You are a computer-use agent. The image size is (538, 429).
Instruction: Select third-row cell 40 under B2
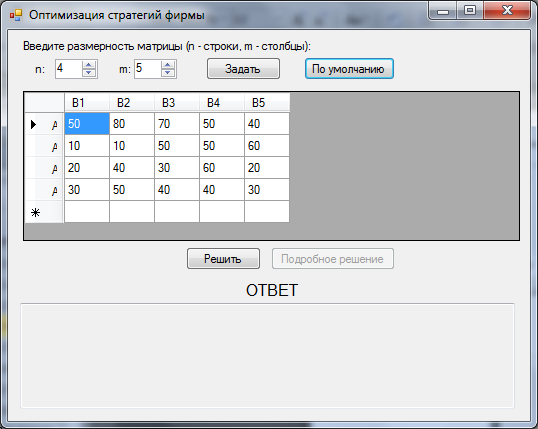click(x=132, y=167)
